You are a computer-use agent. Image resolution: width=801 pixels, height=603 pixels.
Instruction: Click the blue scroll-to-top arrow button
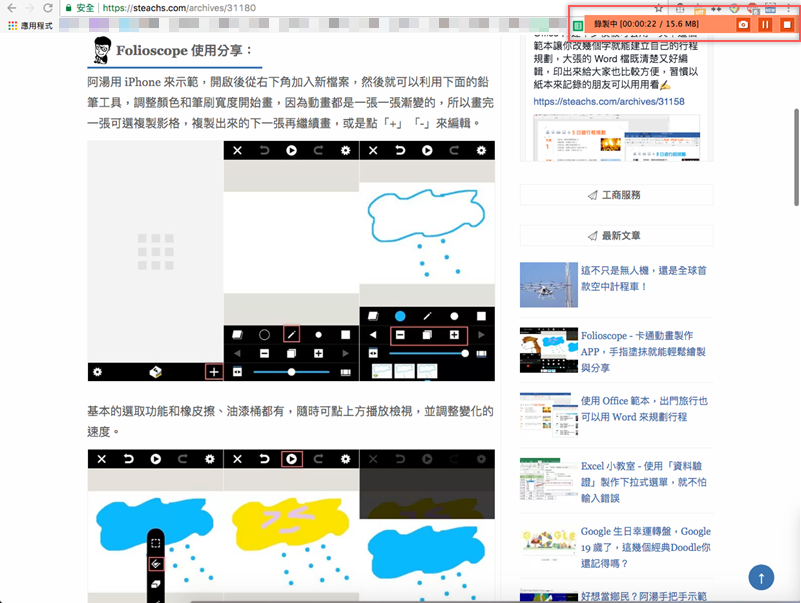[761, 577]
